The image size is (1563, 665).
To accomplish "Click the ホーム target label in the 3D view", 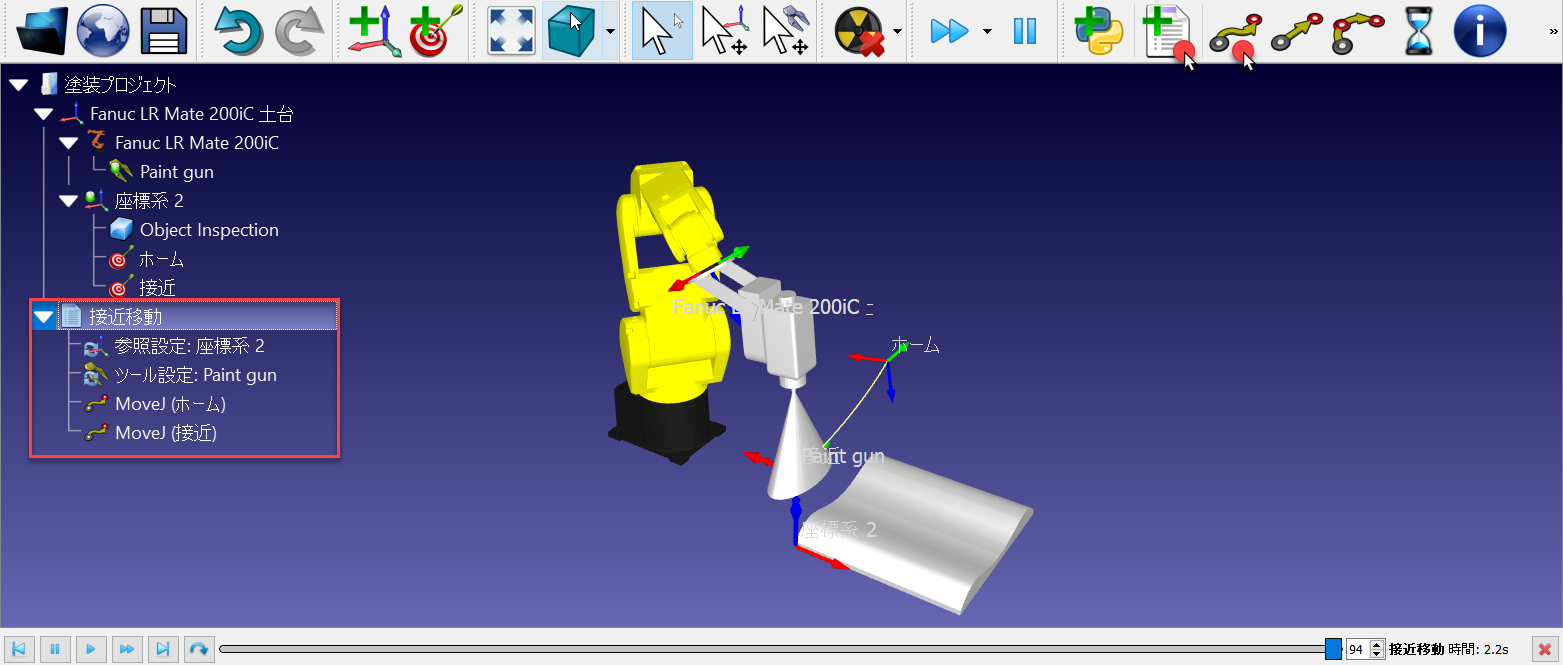I will click(x=915, y=345).
